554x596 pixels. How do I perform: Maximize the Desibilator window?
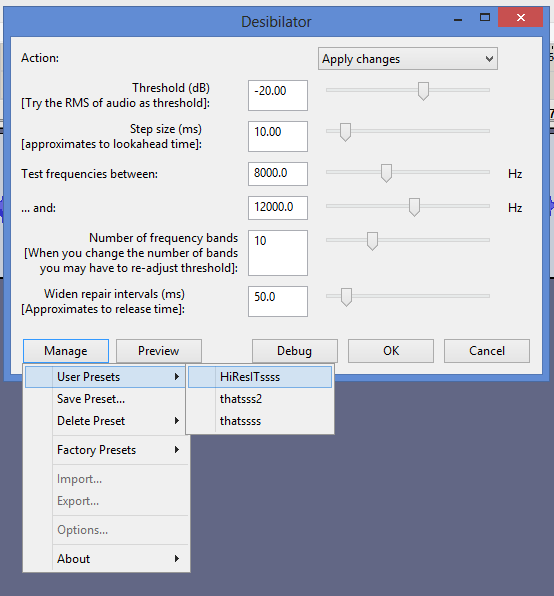coord(485,17)
